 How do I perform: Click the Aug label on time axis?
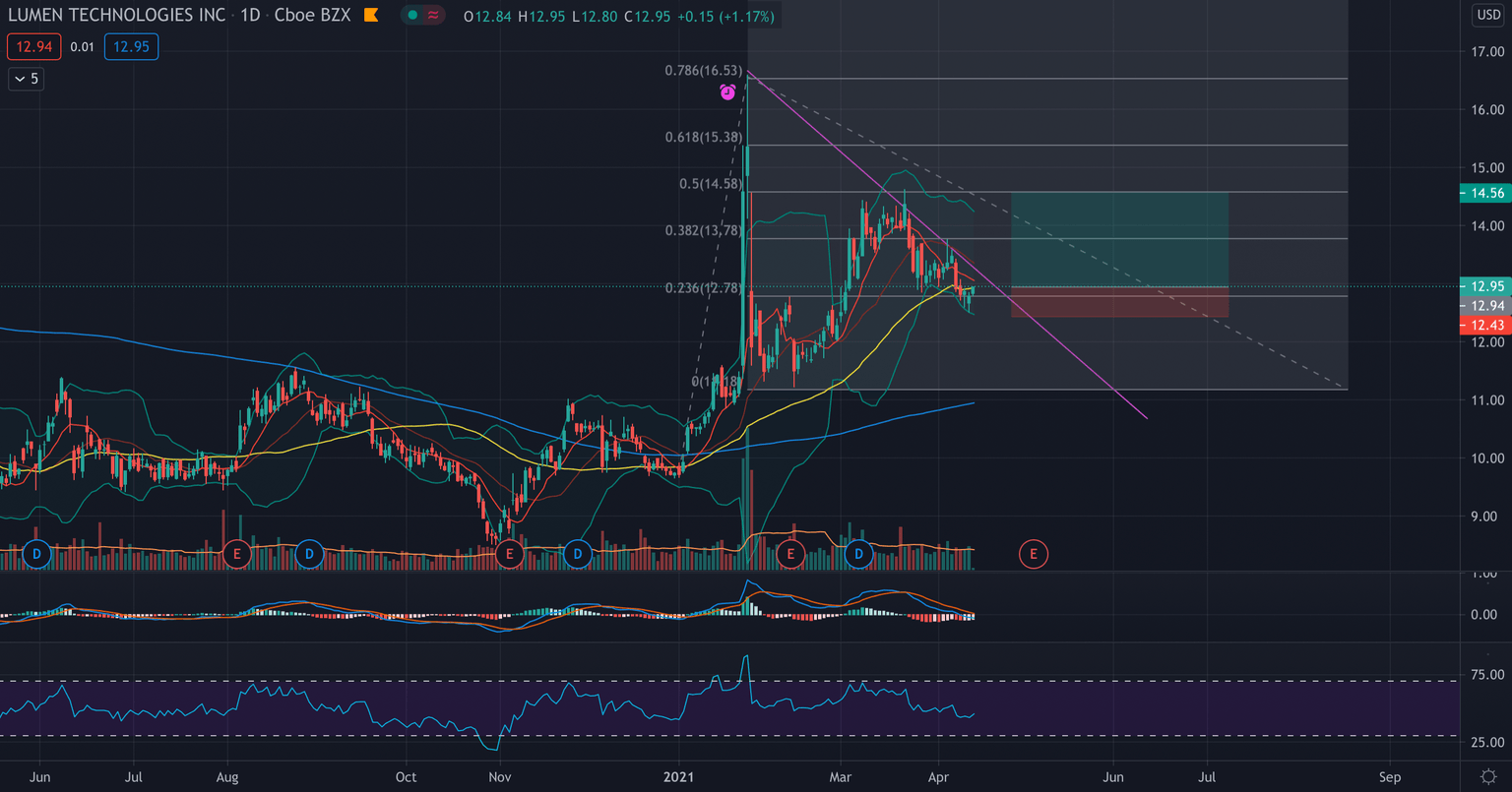[227, 777]
